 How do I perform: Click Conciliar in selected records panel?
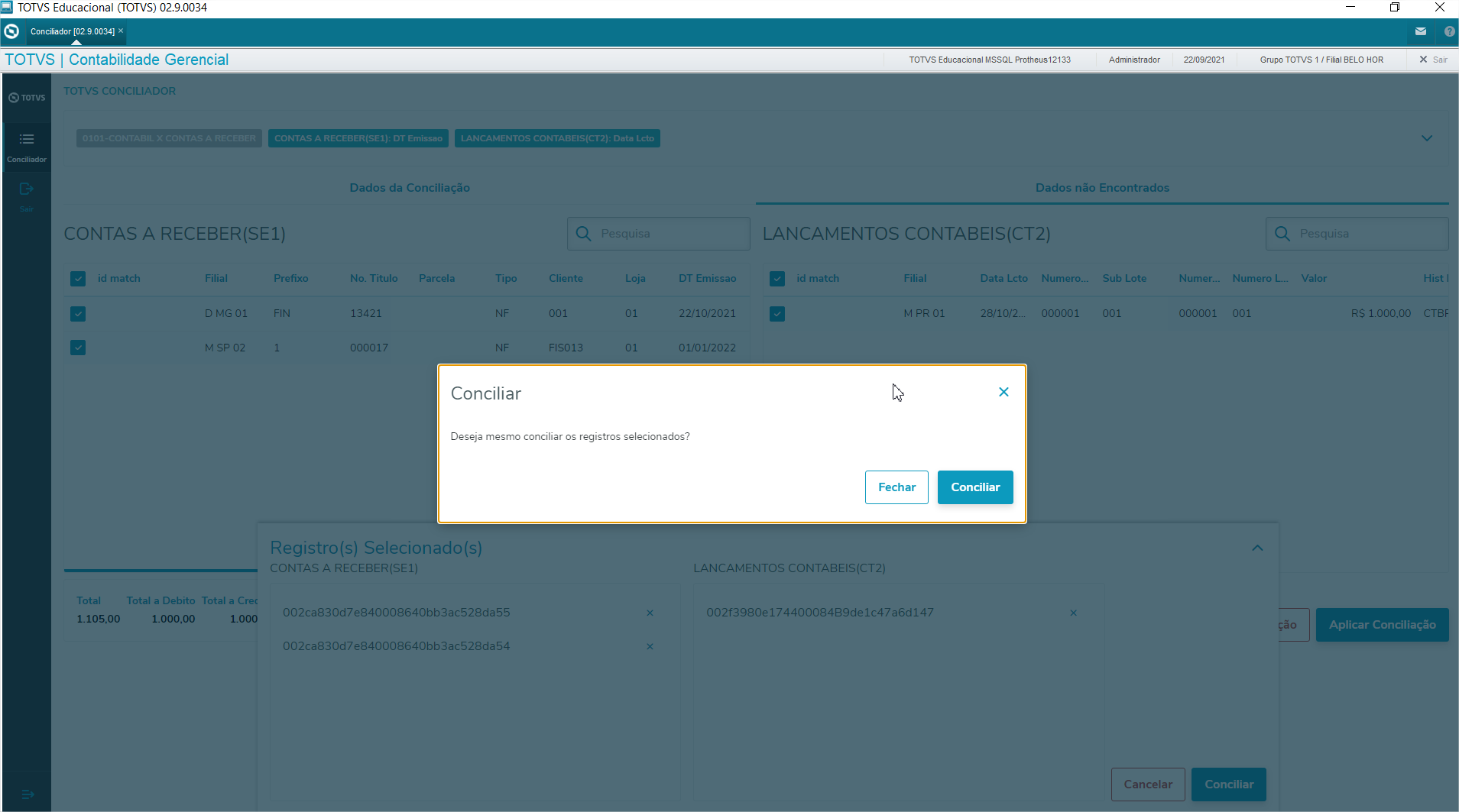[1229, 785]
